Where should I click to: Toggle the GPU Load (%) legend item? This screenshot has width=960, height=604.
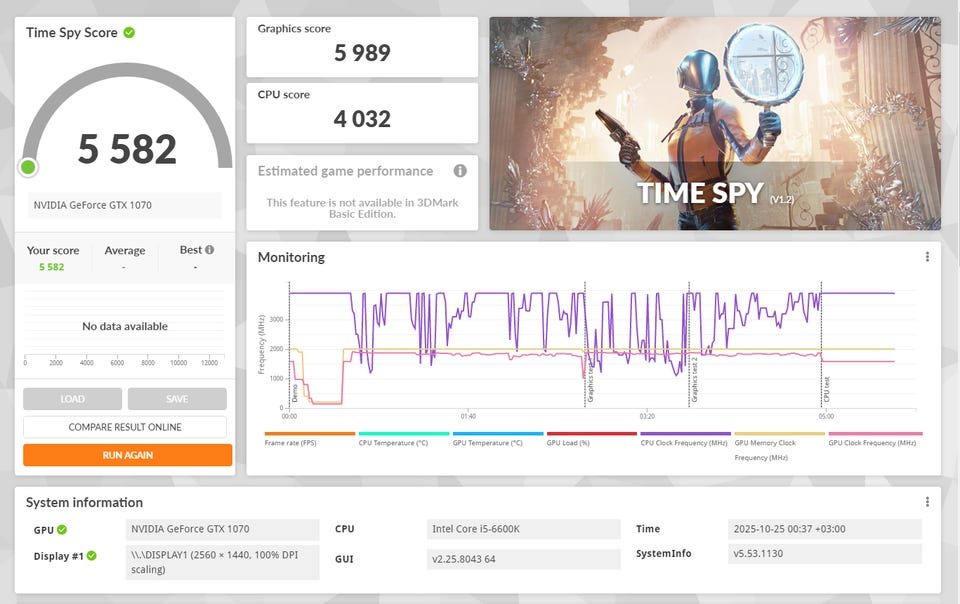(x=591, y=439)
